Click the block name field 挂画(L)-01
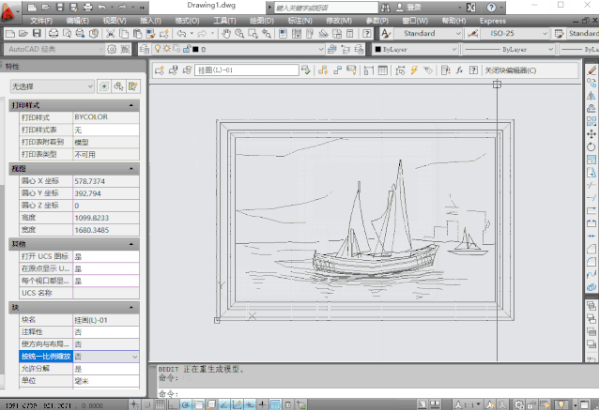The height and width of the screenshot is (410, 599). pyautogui.click(x=246, y=70)
